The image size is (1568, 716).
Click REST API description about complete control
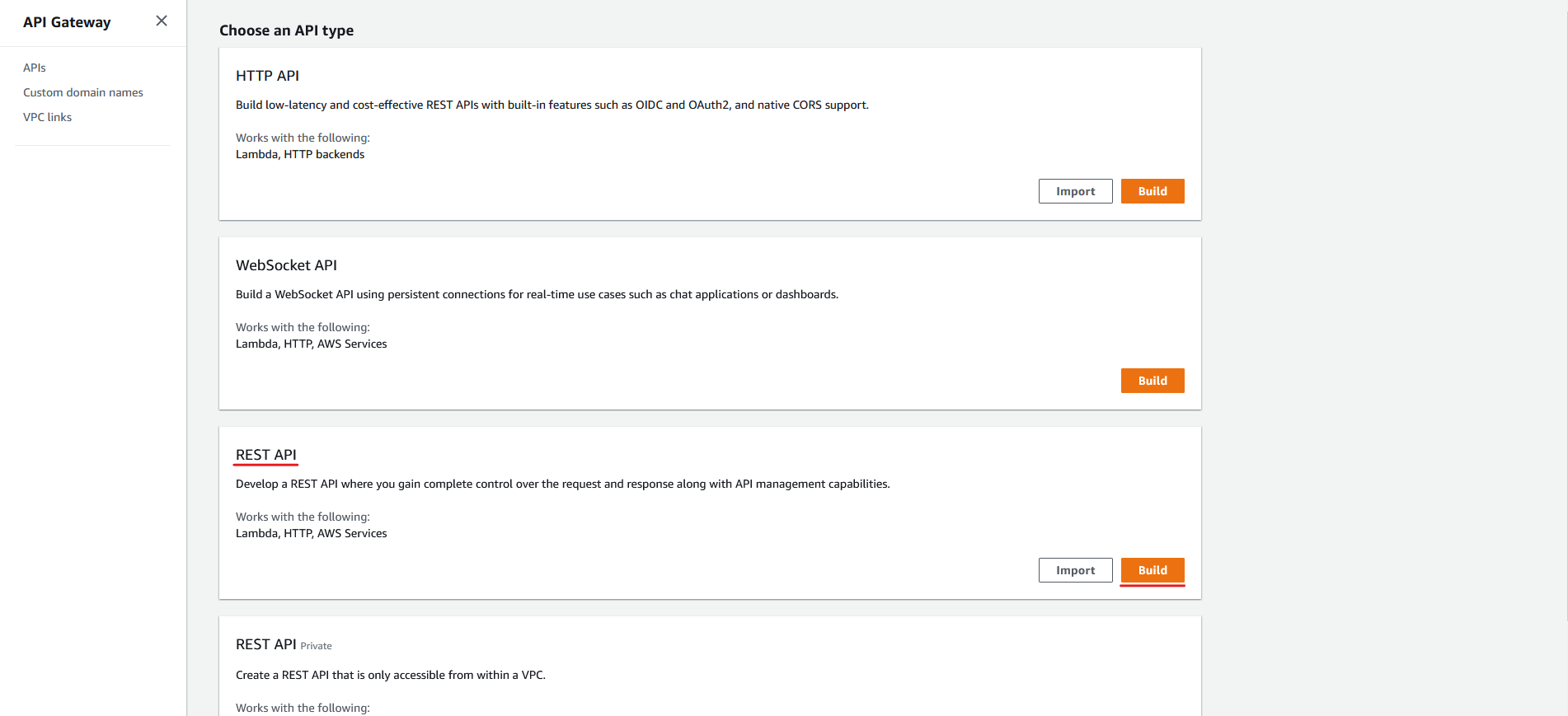pos(563,484)
